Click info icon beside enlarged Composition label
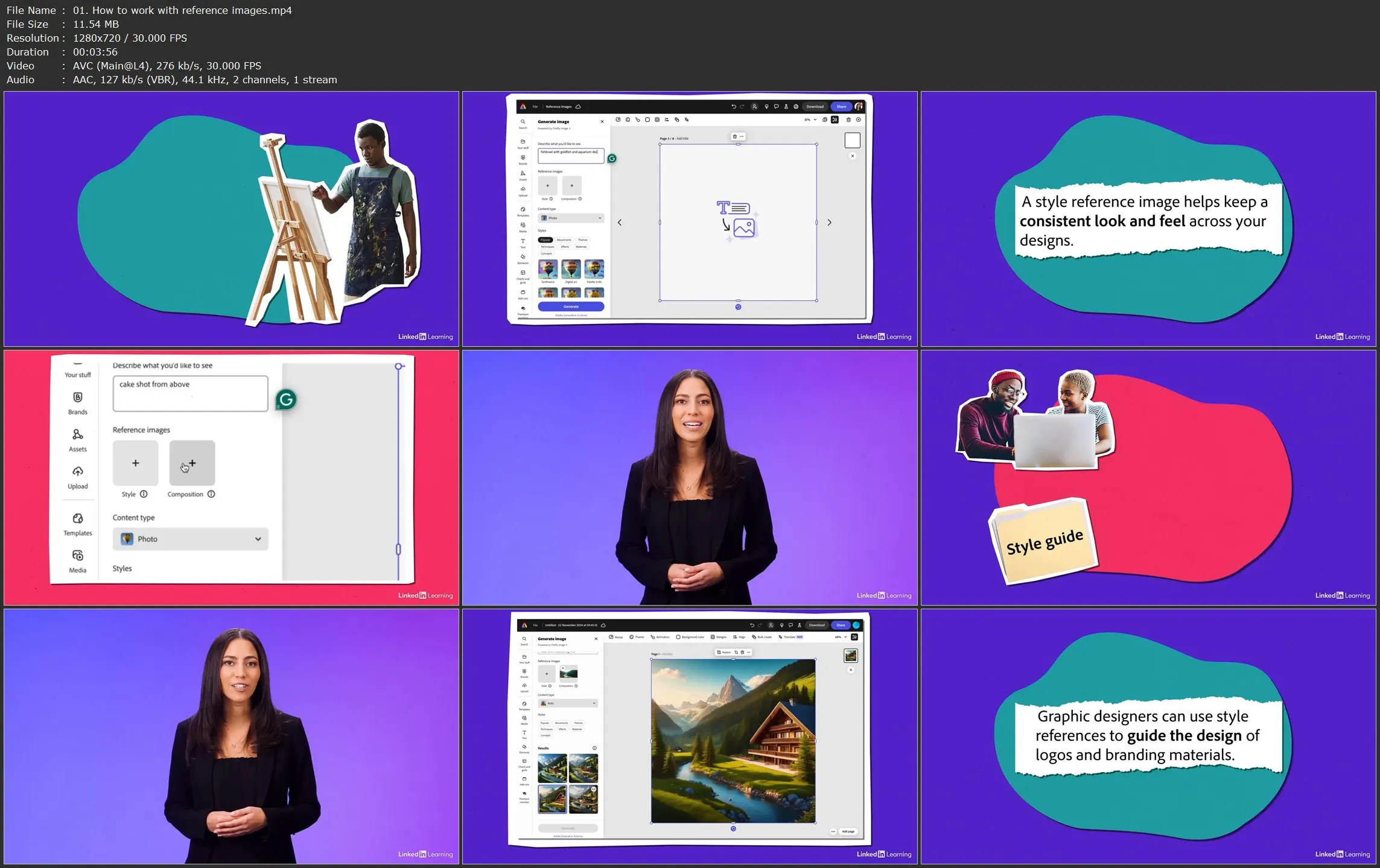 [211, 494]
